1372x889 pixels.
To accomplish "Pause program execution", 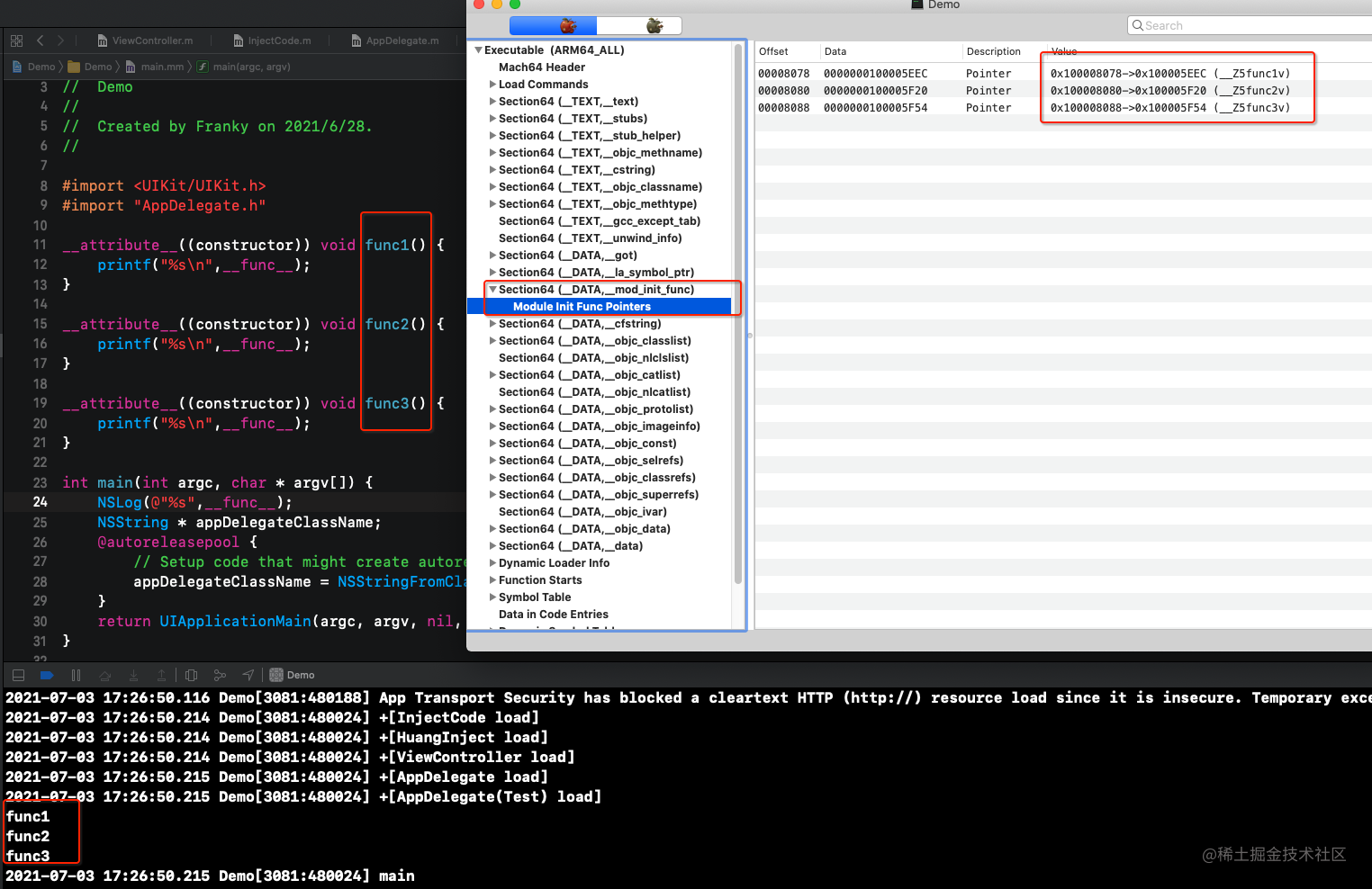I will click(76, 675).
